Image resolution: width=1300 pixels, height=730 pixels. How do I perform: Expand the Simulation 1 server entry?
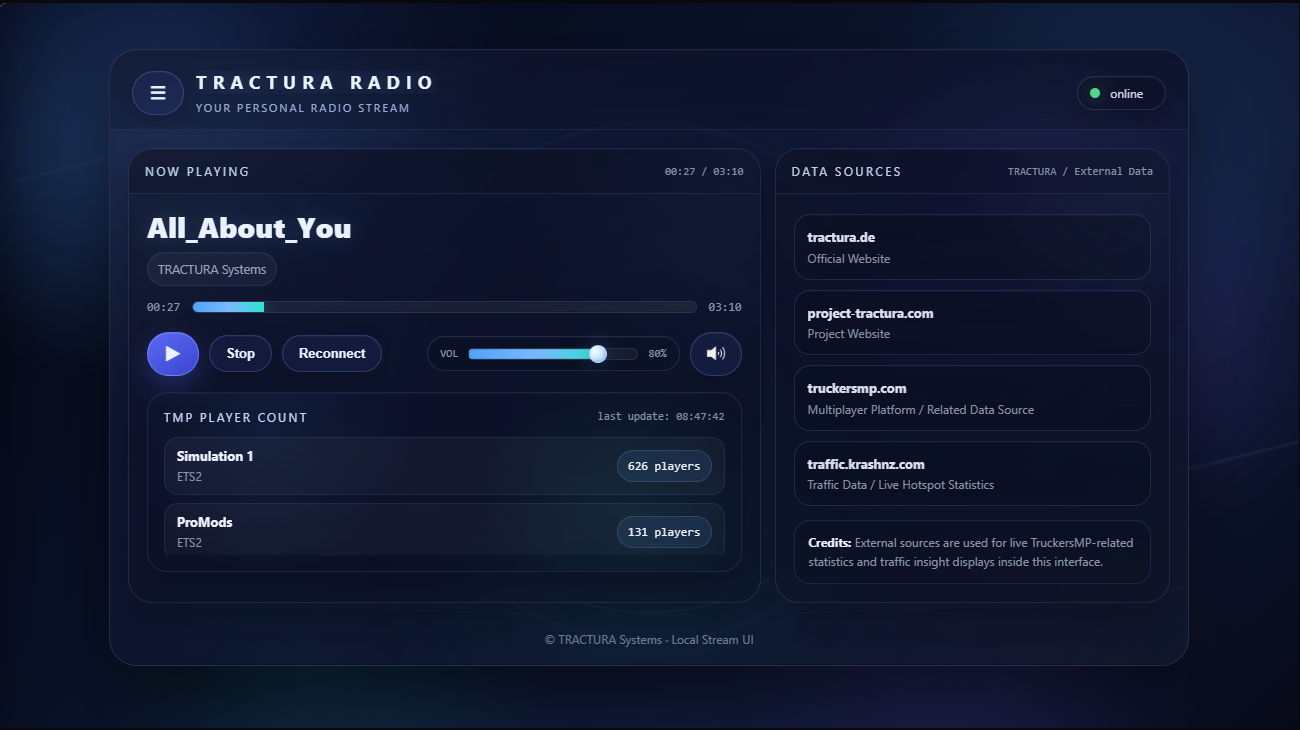[x=444, y=466]
